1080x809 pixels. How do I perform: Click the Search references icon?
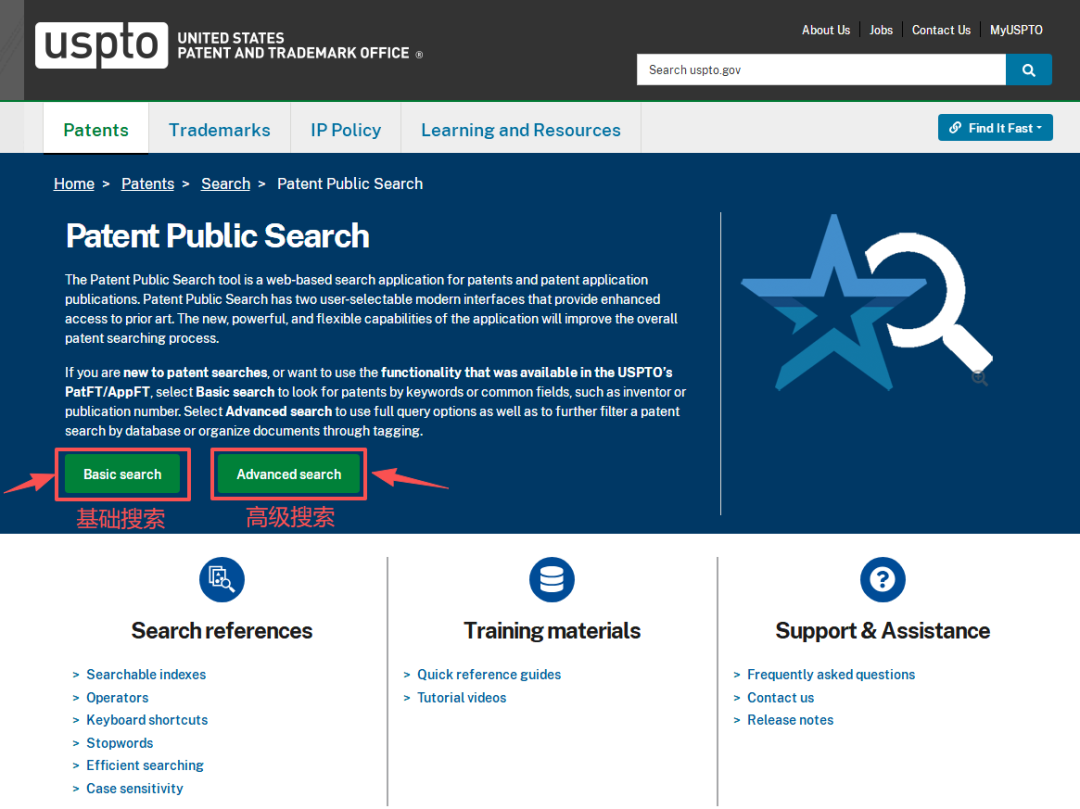(x=222, y=580)
